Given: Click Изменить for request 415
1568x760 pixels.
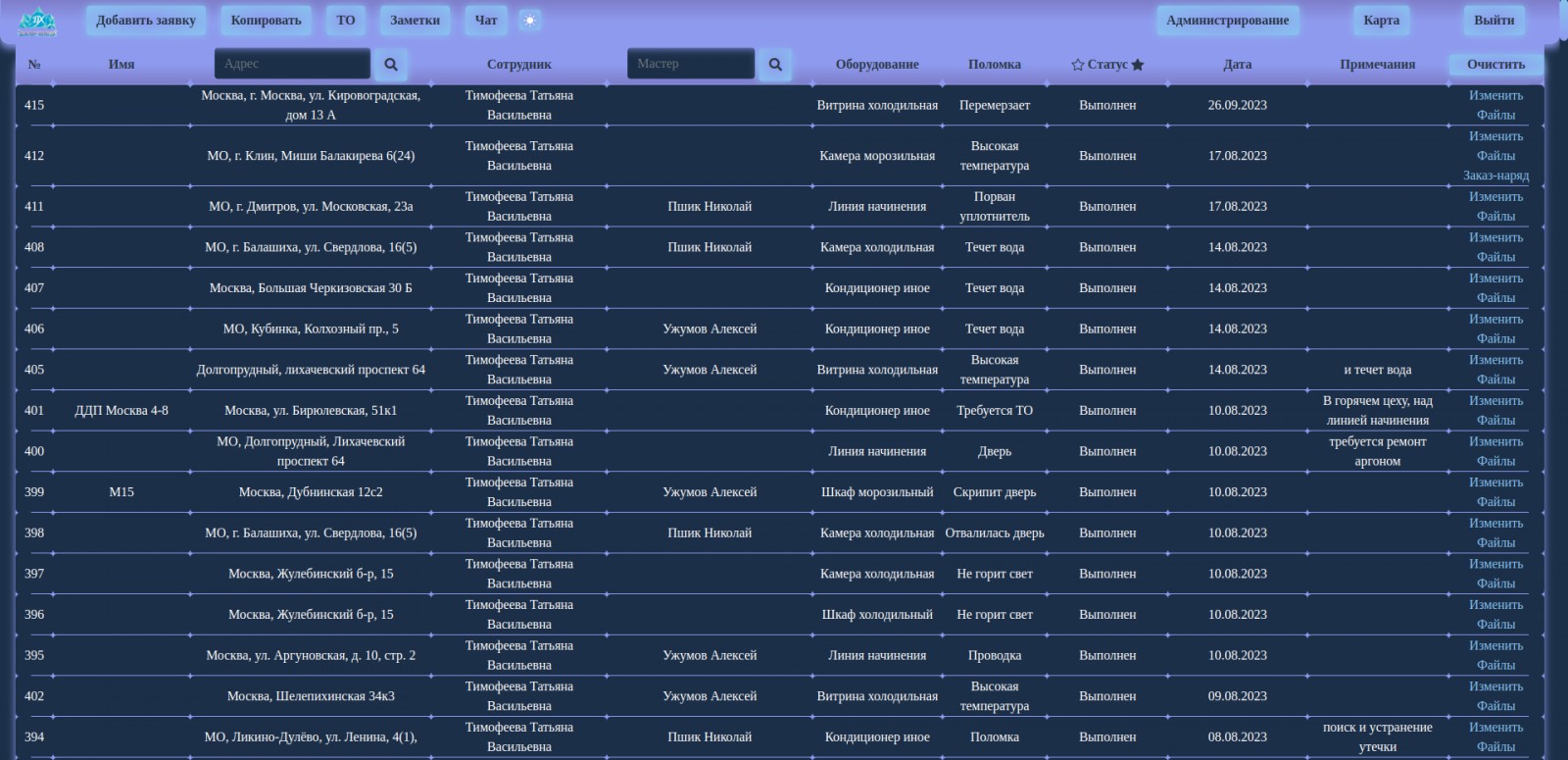Looking at the screenshot, I should [x=1496, y=96].
